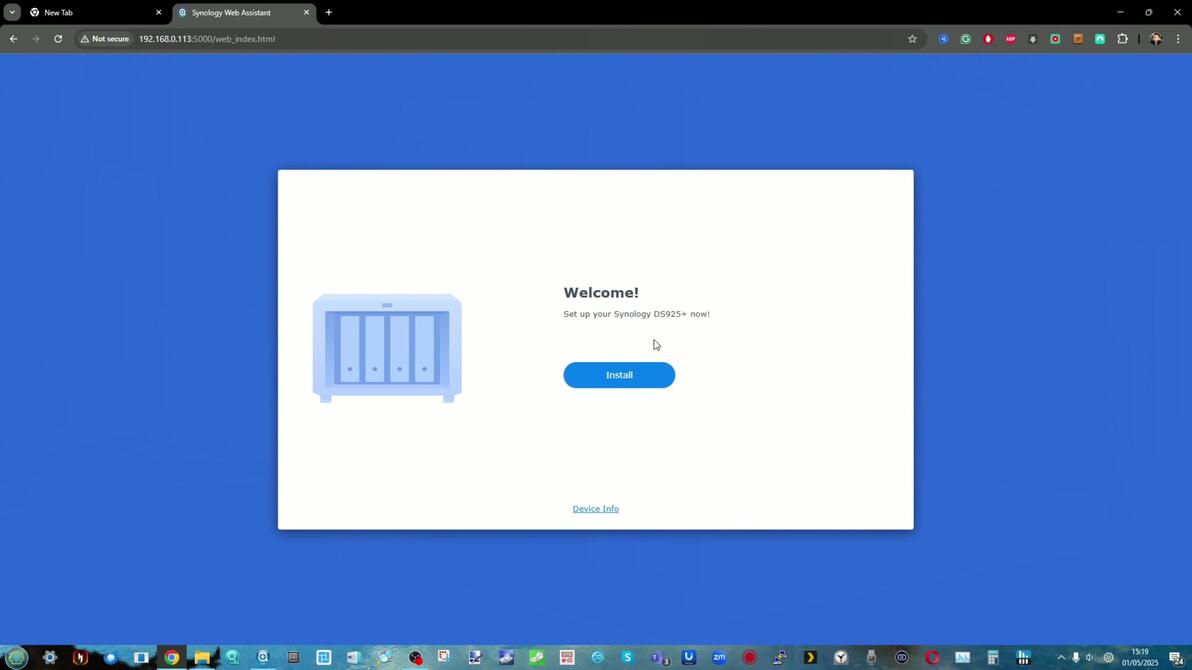Click the Synology NAS illustration
1192x670 pixels.
387,348
